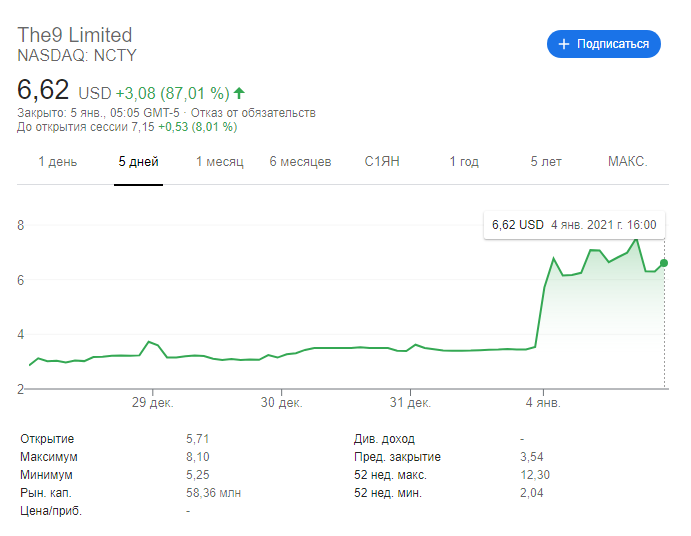Click the Рын. кап. value 58,36 млн
Screen dimensions: 691x536
(213, 493)
